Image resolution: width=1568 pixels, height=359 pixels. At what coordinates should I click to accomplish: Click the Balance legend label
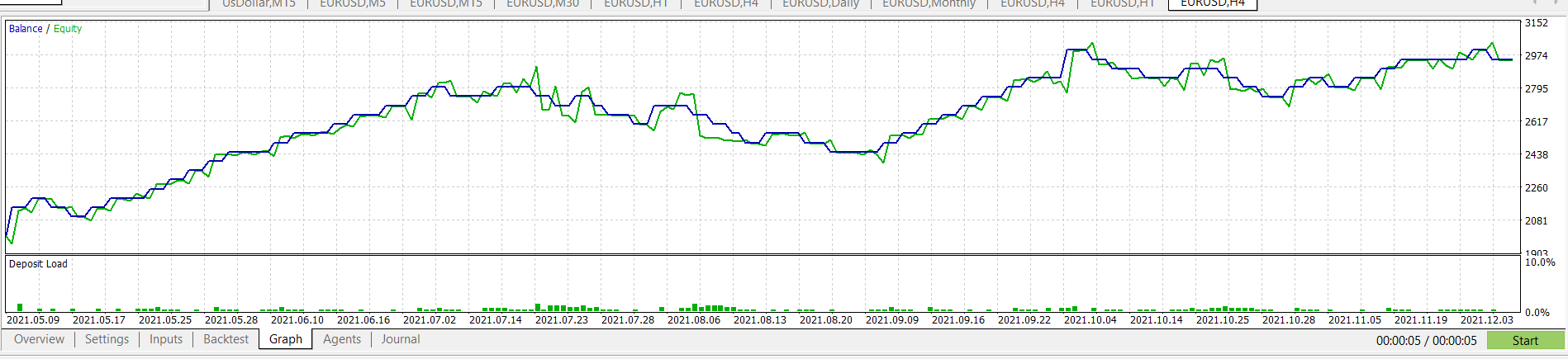point(26,28)
